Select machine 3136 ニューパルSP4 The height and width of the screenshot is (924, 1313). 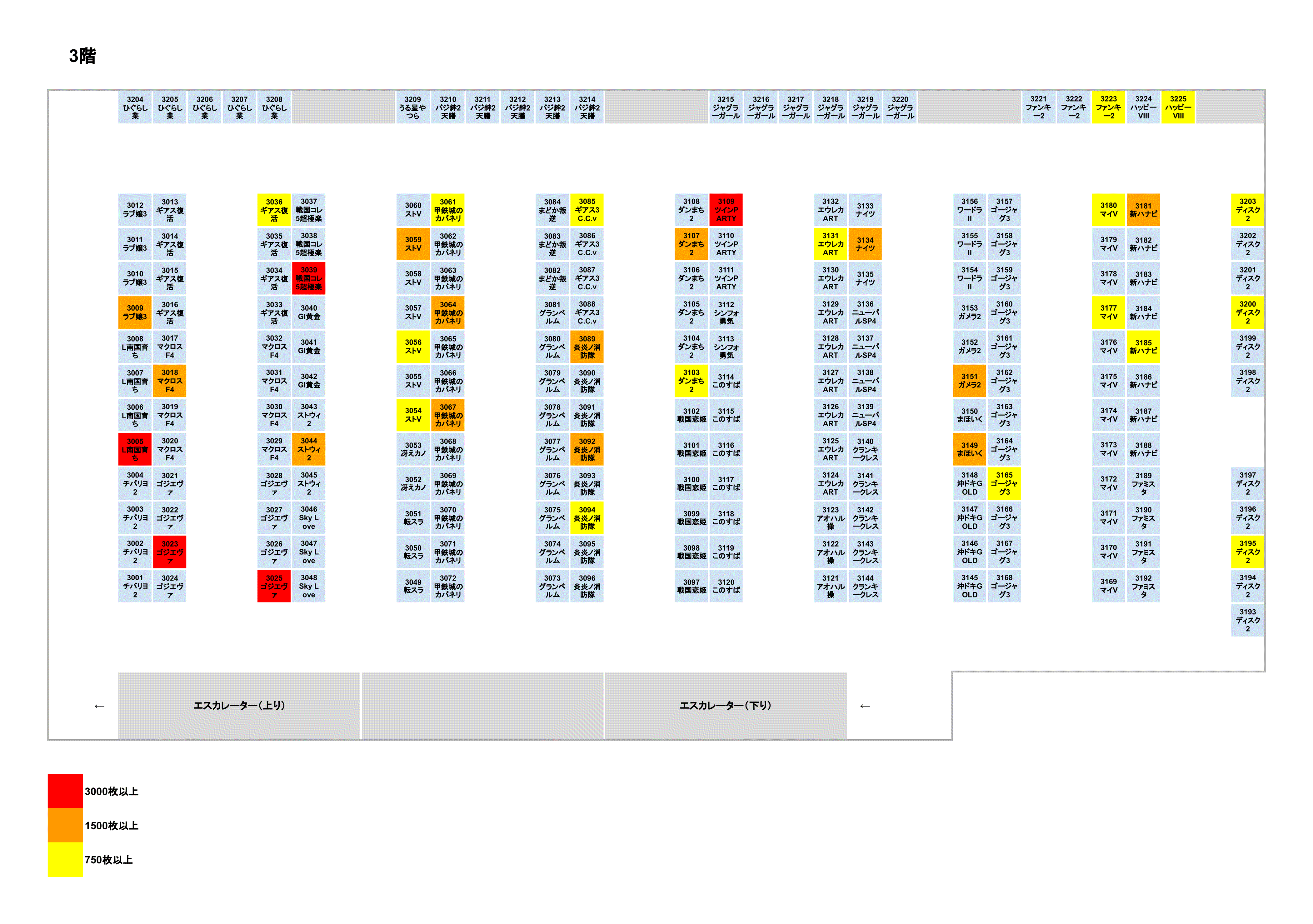click(865, 312)
